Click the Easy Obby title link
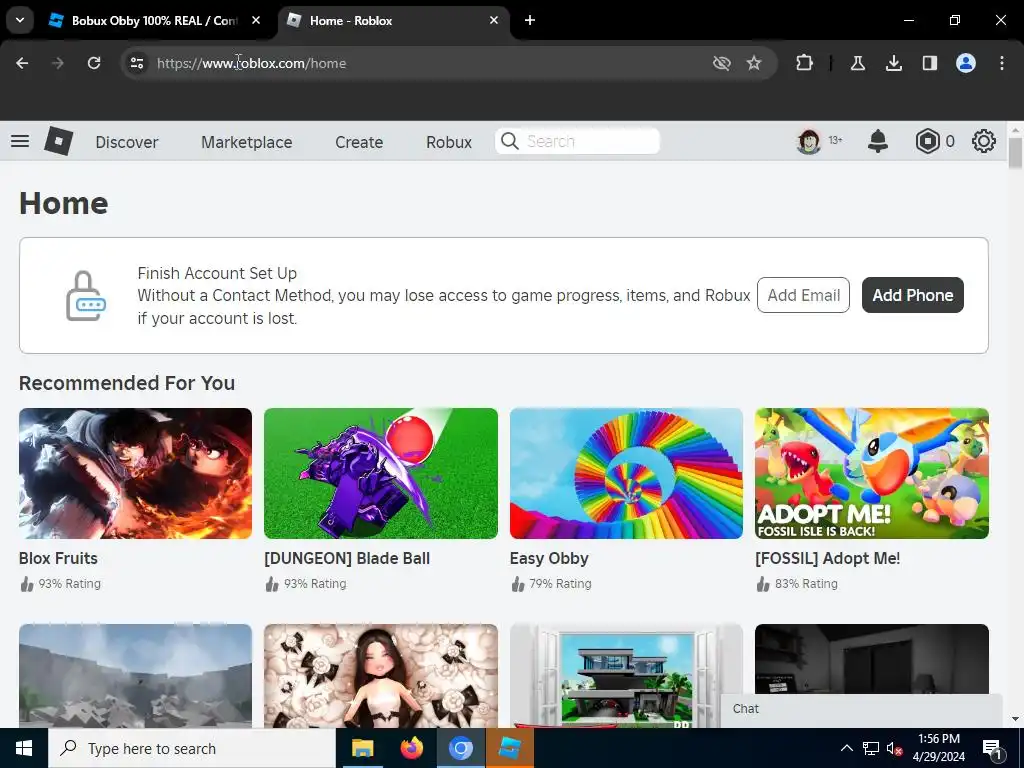Viewport: 1024px width, 768px height. click(549, 558)
